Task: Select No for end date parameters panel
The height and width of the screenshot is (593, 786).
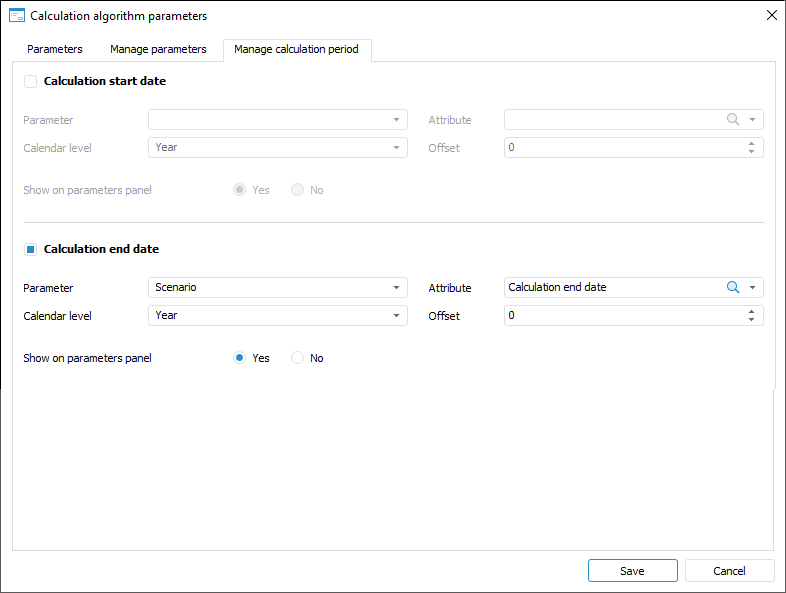Action: point(297,358)
